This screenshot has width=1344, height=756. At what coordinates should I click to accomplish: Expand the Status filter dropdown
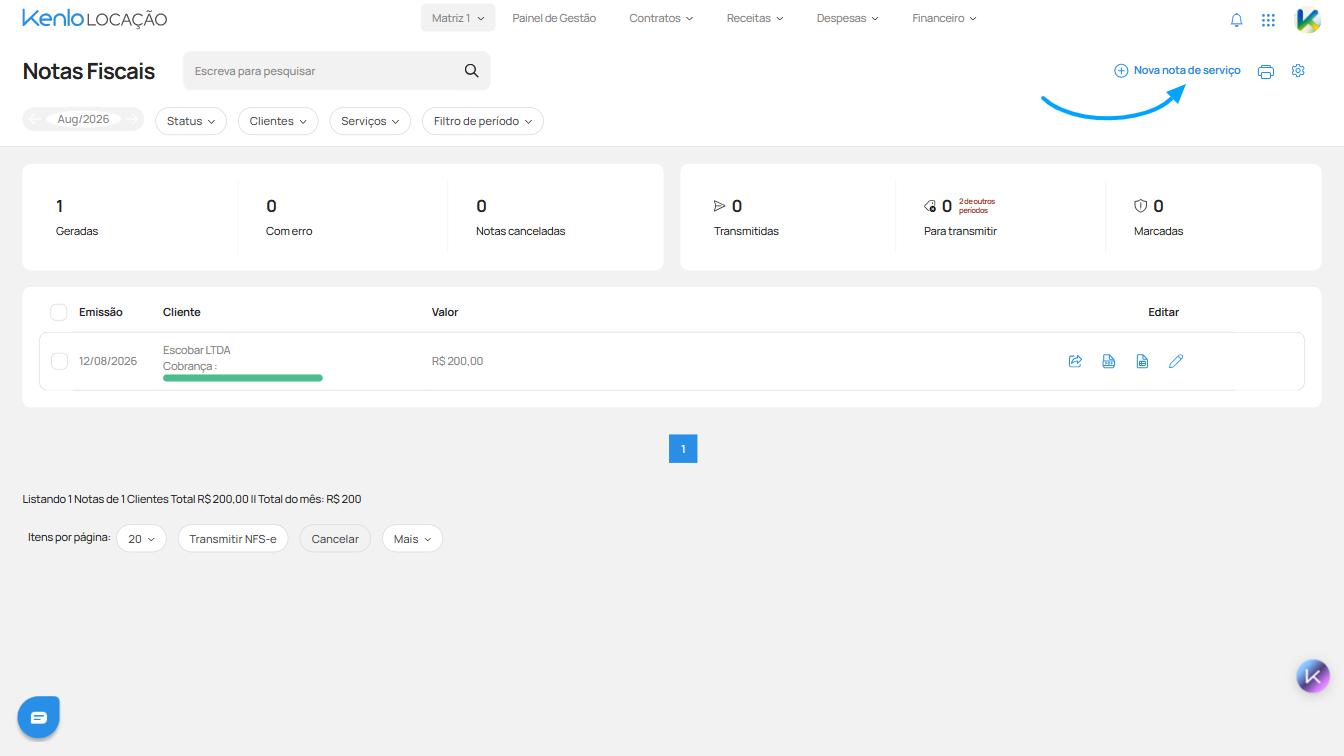(191, 121)
